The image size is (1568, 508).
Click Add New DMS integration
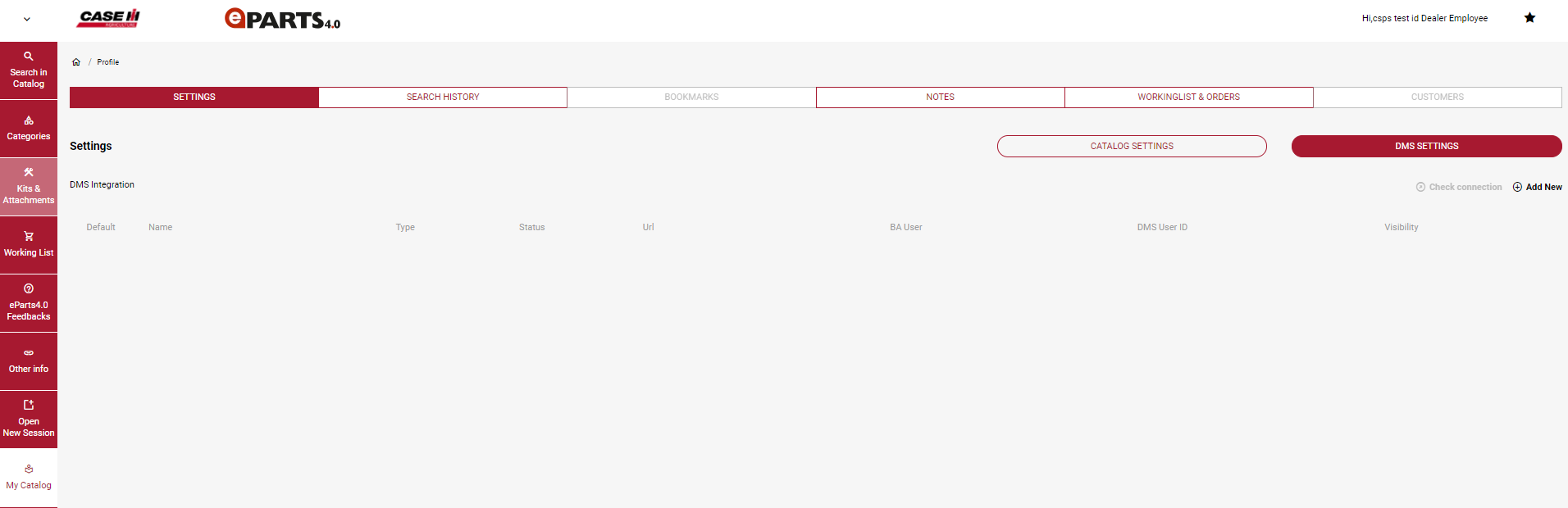point(1538,188)
